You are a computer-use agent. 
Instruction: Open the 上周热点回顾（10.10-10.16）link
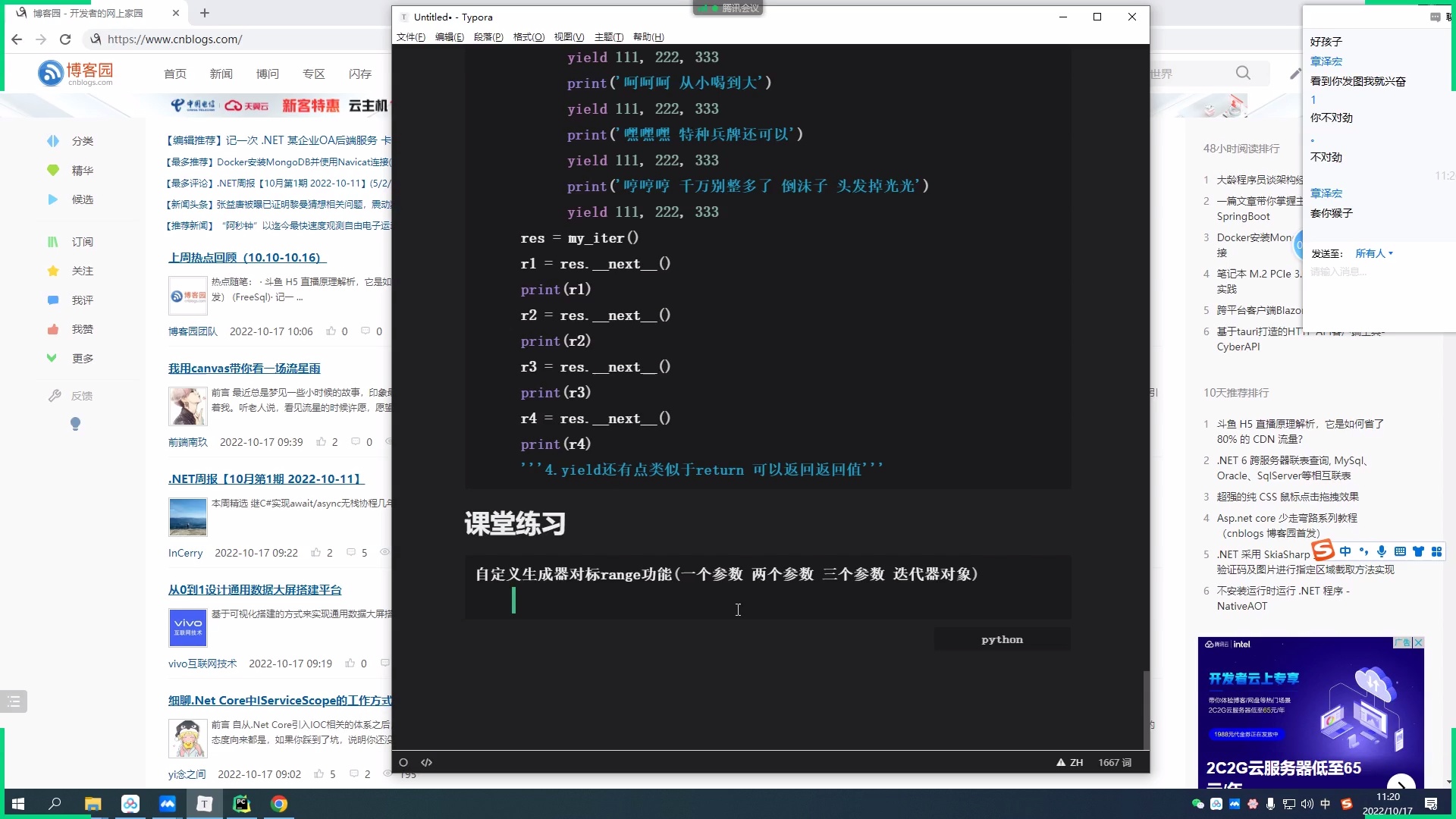[246, 257]
